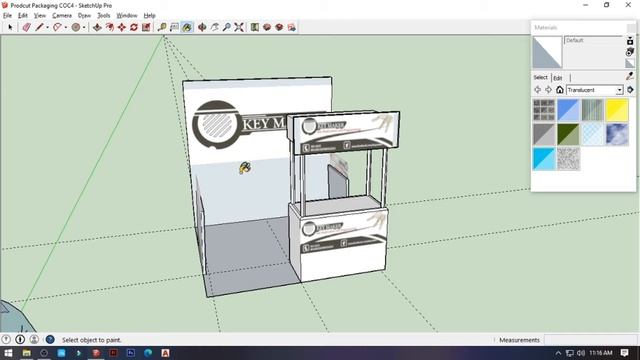Go to the In Model home icon
Viewport: 640px width, 360px height.
click(560, 90)
